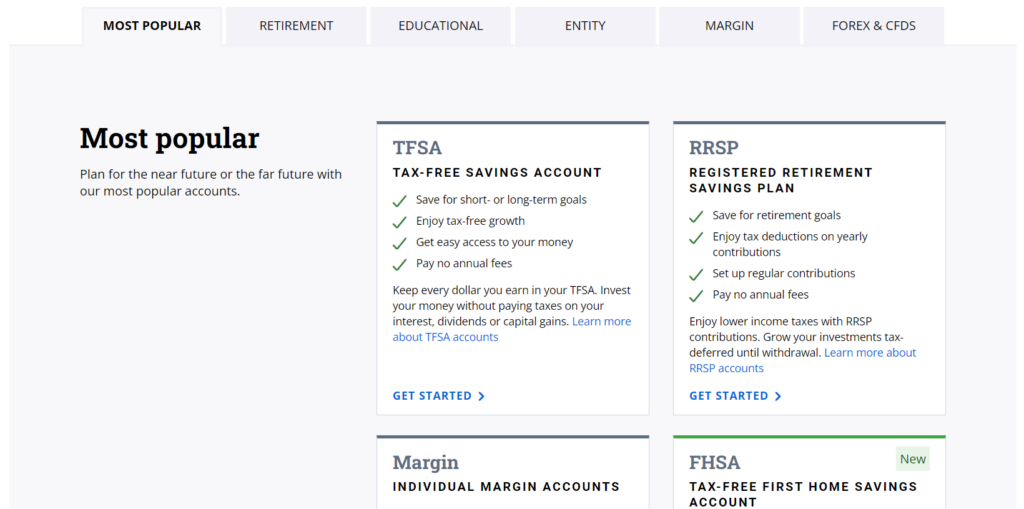Screen dimensions: 1024x509
Task: Click checkmark beside Get easy access to money
Action: point(400,243)
